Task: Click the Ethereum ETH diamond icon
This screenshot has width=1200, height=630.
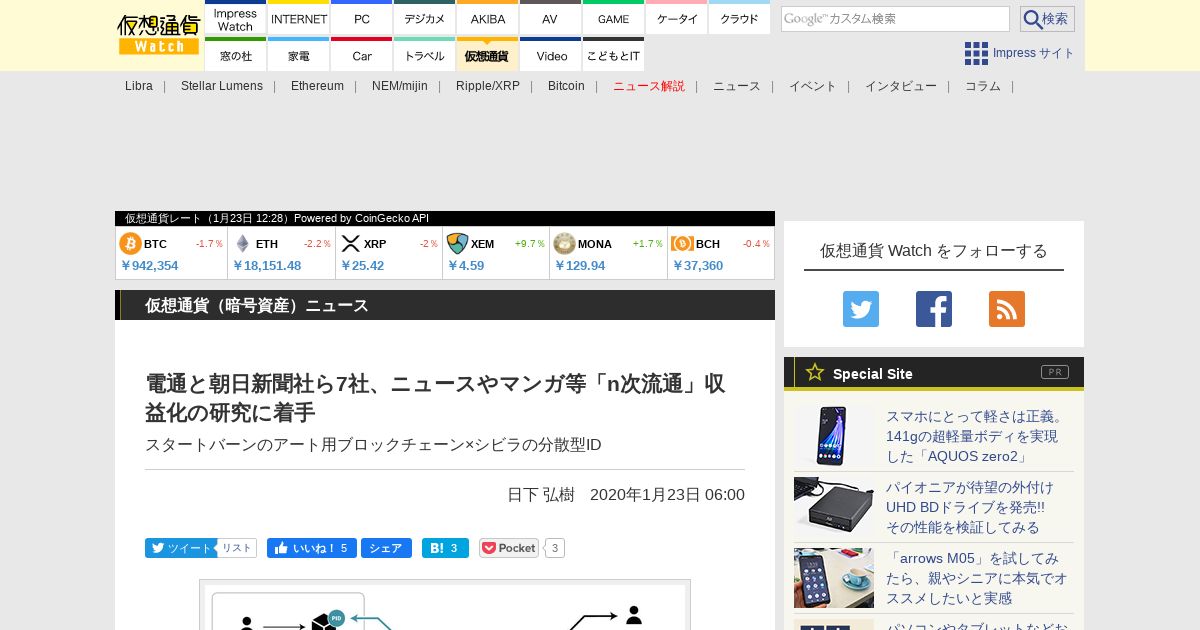Action: 242,244
